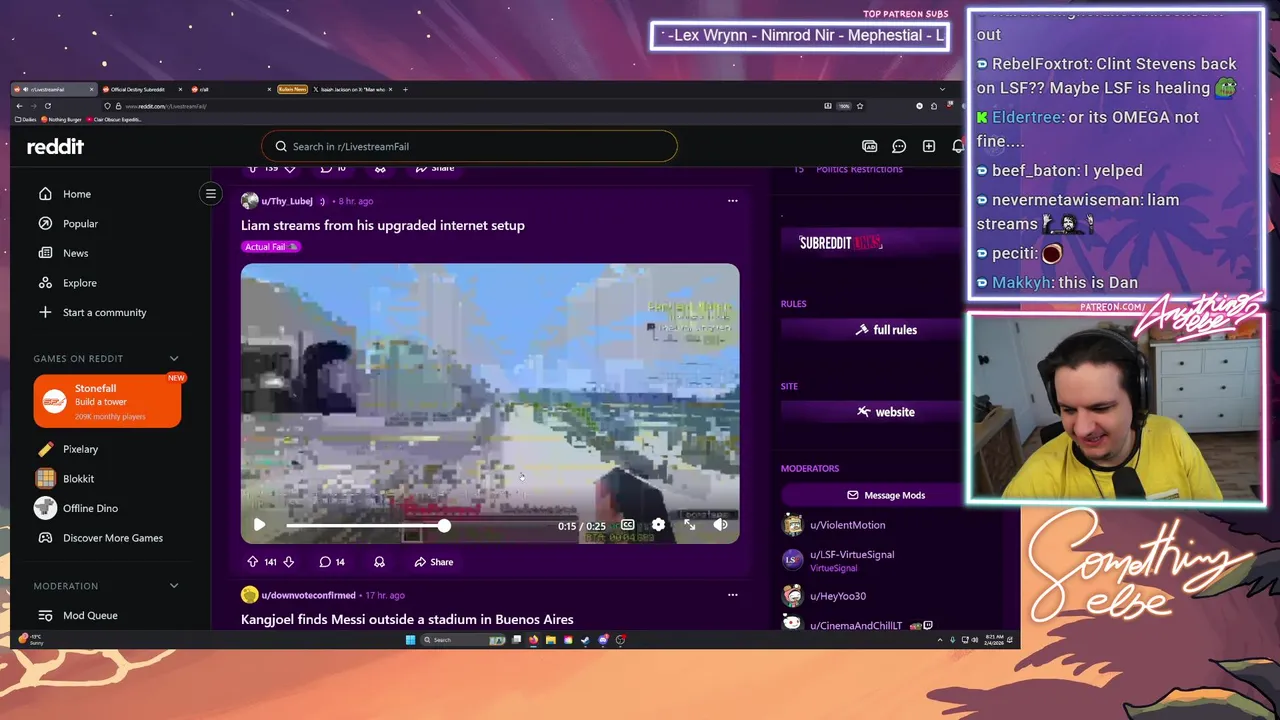Image resolution: width=1280 pixels, height=720 pixels.
Task: Collapse the Games on Reddit section
Action: pos(174,358)
